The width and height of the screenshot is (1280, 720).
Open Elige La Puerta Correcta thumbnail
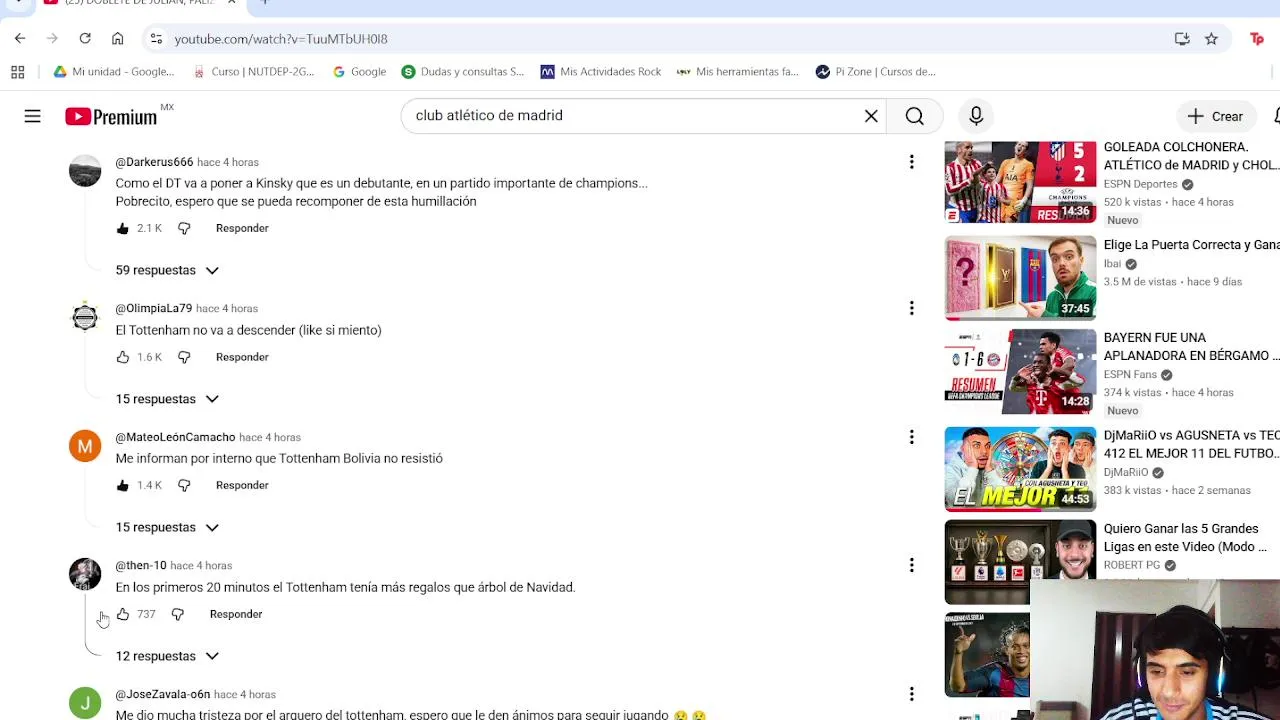point(1020,277)
